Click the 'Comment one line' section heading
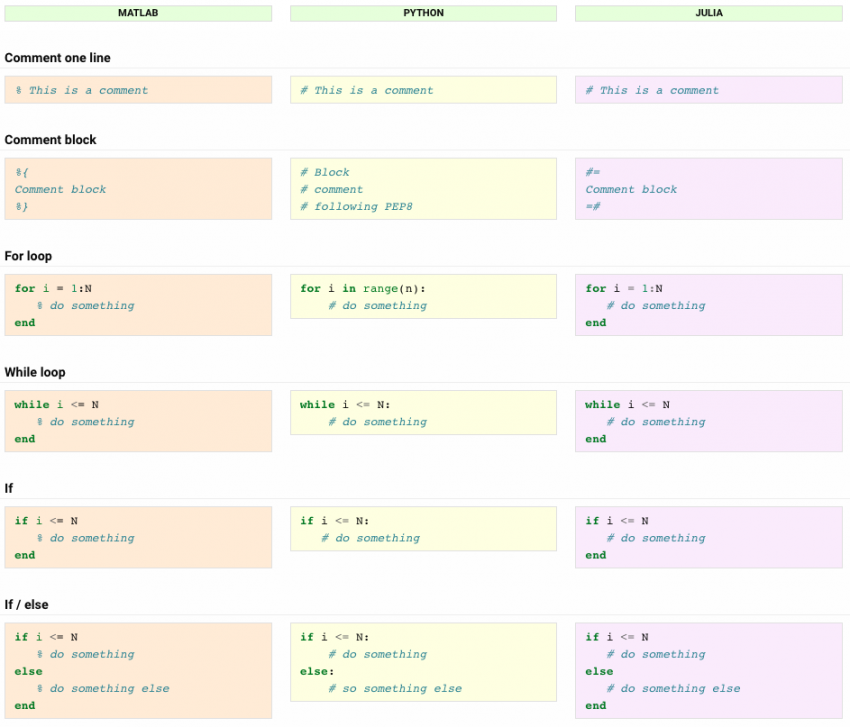850x727 pixels. [x=58, y=58]
